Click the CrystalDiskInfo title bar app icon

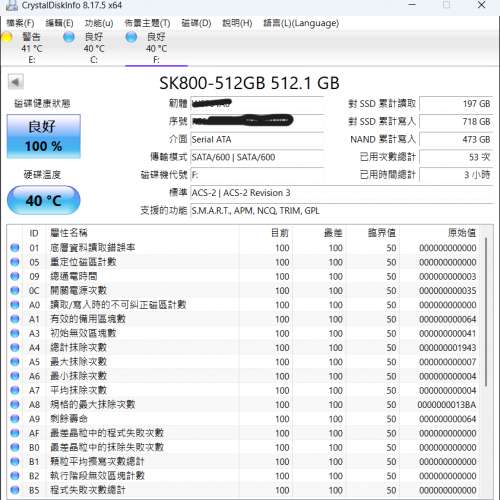coord(12,5)
